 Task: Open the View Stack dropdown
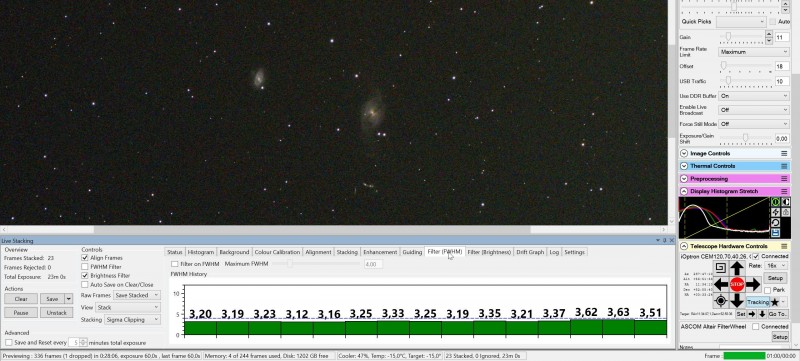128,307
